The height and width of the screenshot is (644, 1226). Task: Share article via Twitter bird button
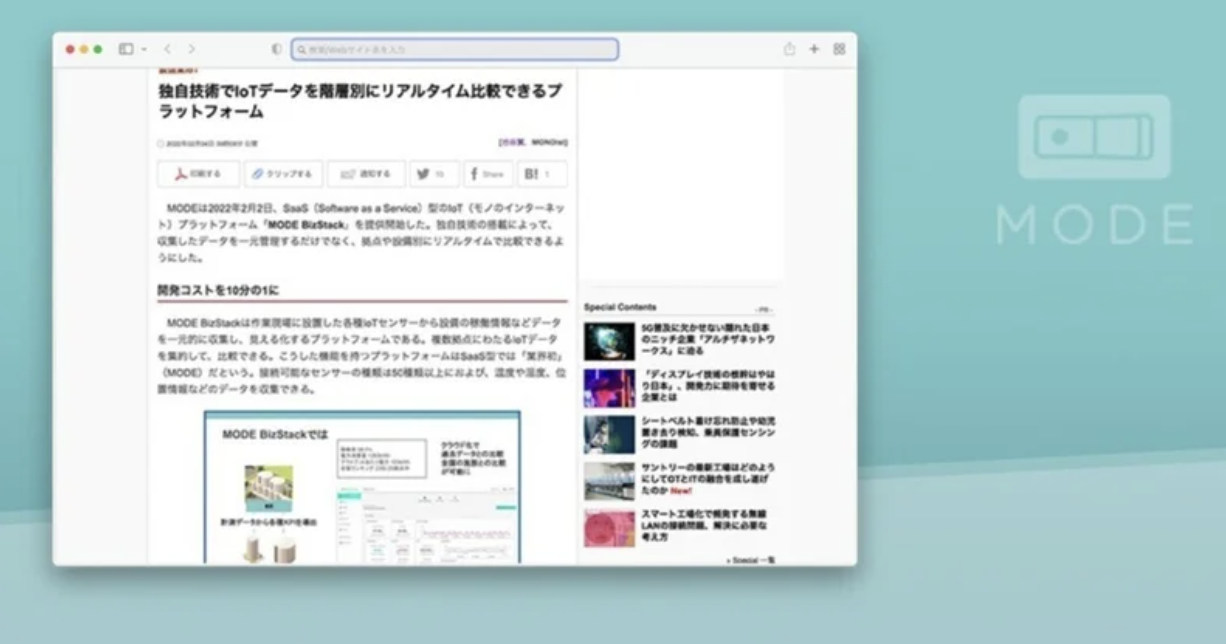coord(434,174)
